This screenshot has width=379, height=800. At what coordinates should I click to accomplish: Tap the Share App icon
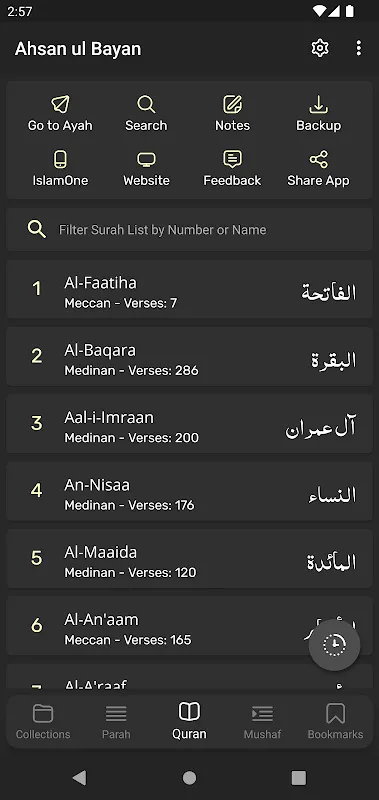tap(318, 160)
